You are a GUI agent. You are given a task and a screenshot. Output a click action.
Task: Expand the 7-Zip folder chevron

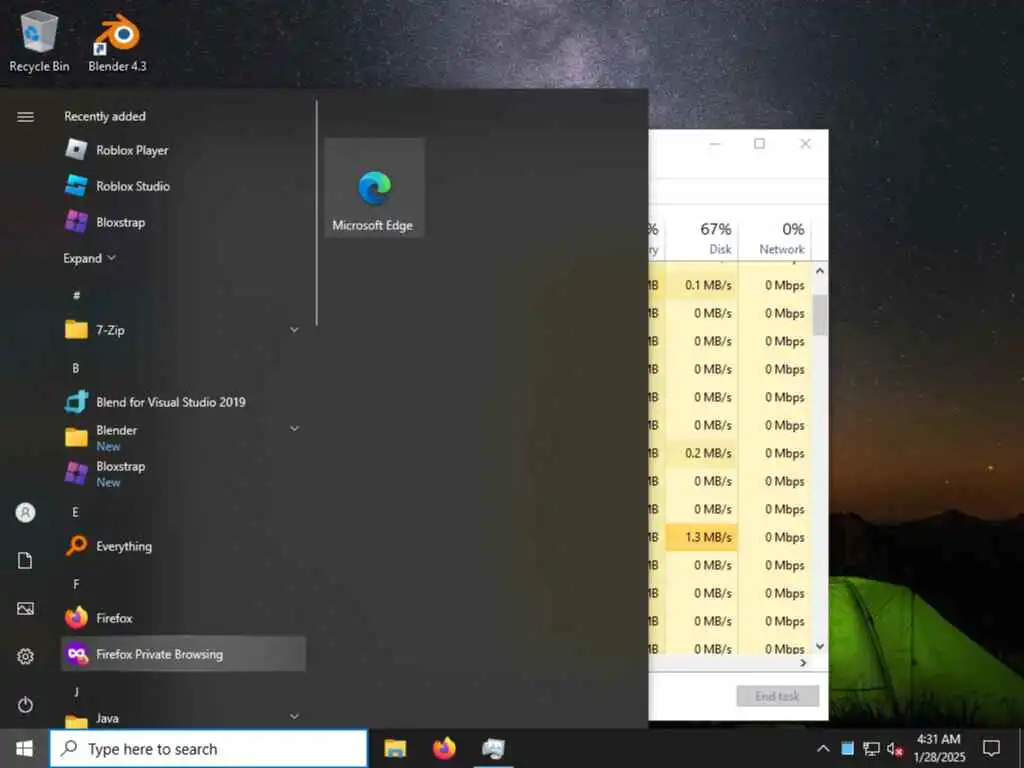click(x=295, y=330)
